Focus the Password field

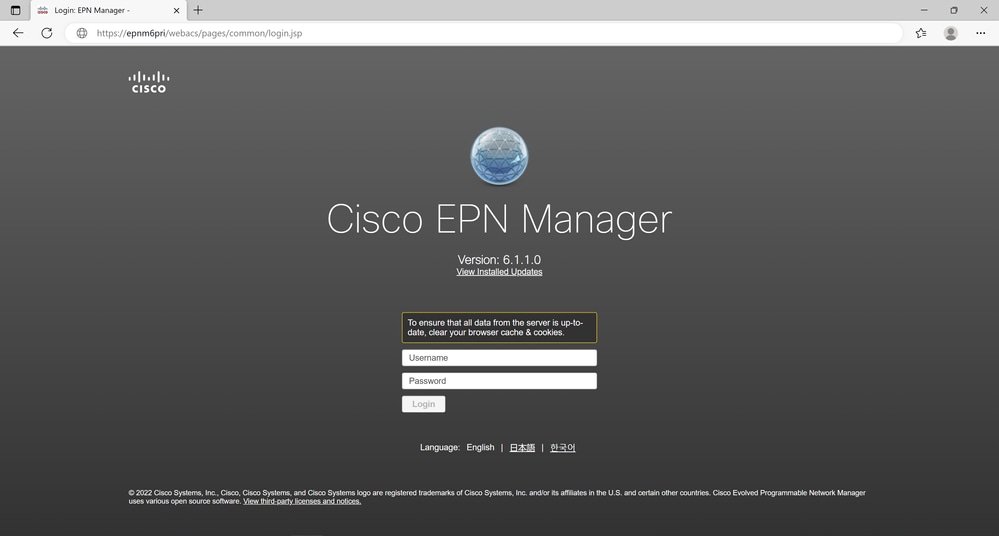tap(499, 381)
